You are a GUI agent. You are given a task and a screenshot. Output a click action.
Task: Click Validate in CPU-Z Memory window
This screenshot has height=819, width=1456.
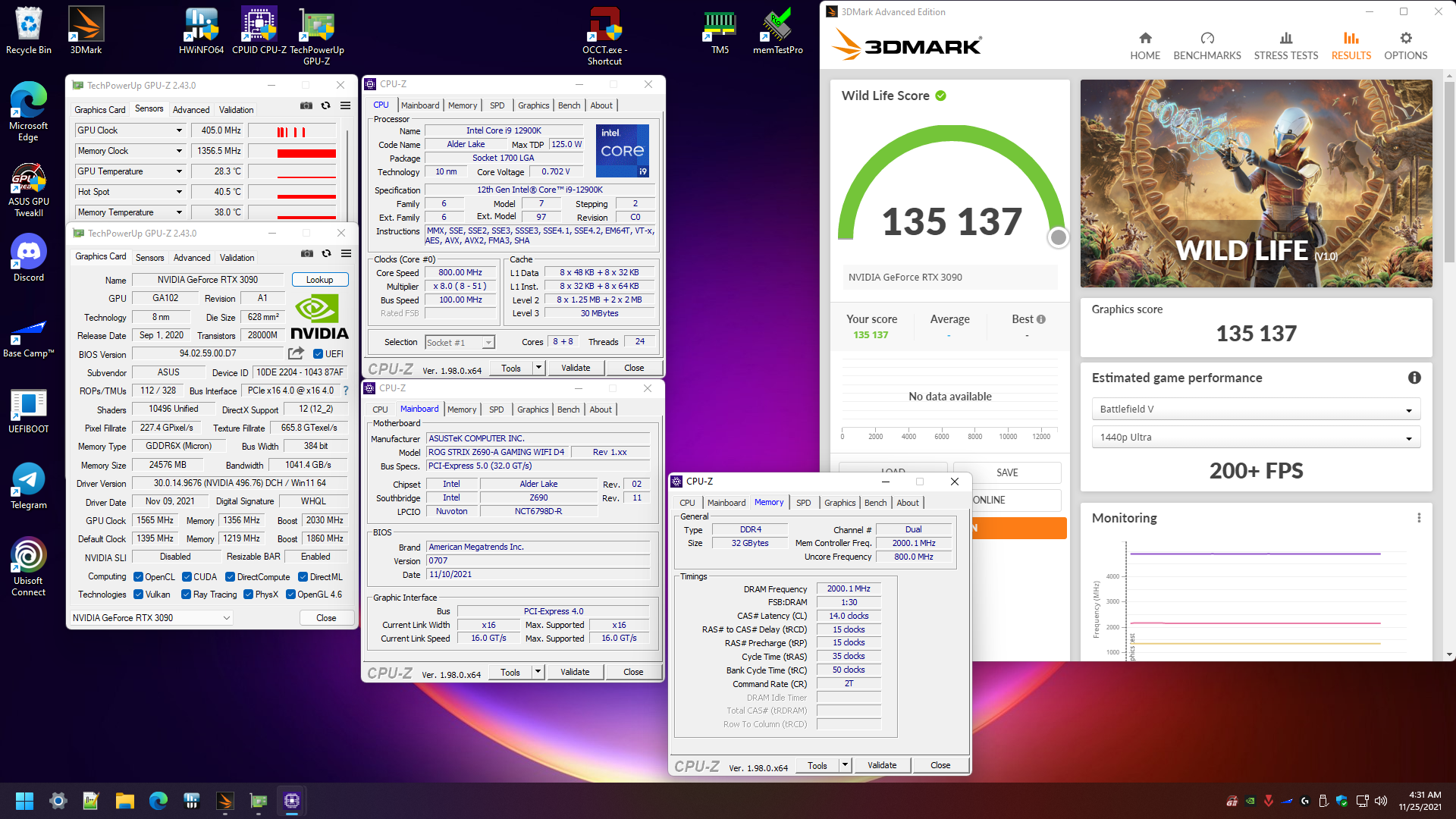[x=882, y=765]
